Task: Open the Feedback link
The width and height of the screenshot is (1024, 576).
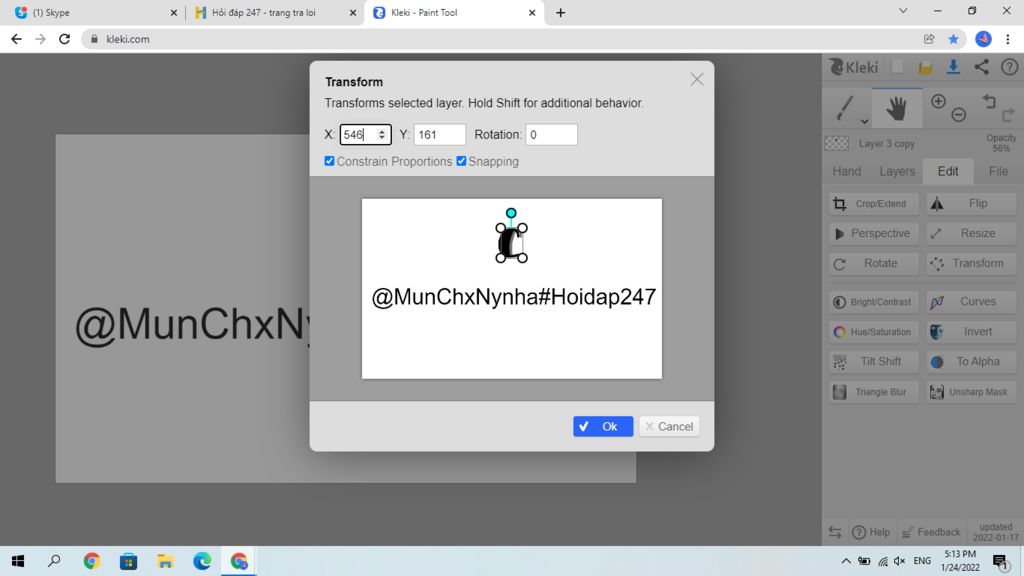Action: pos(931,532)
